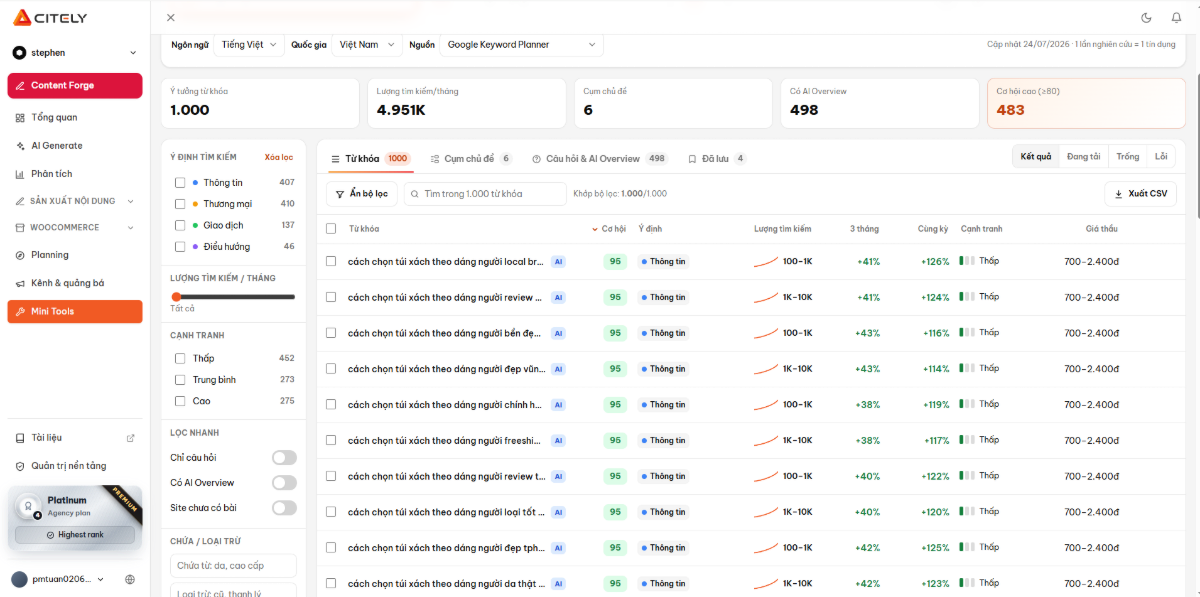Click AI badge on freeshi… keyword
Viewport: 1200px width, 597px height.
[559, 441]
